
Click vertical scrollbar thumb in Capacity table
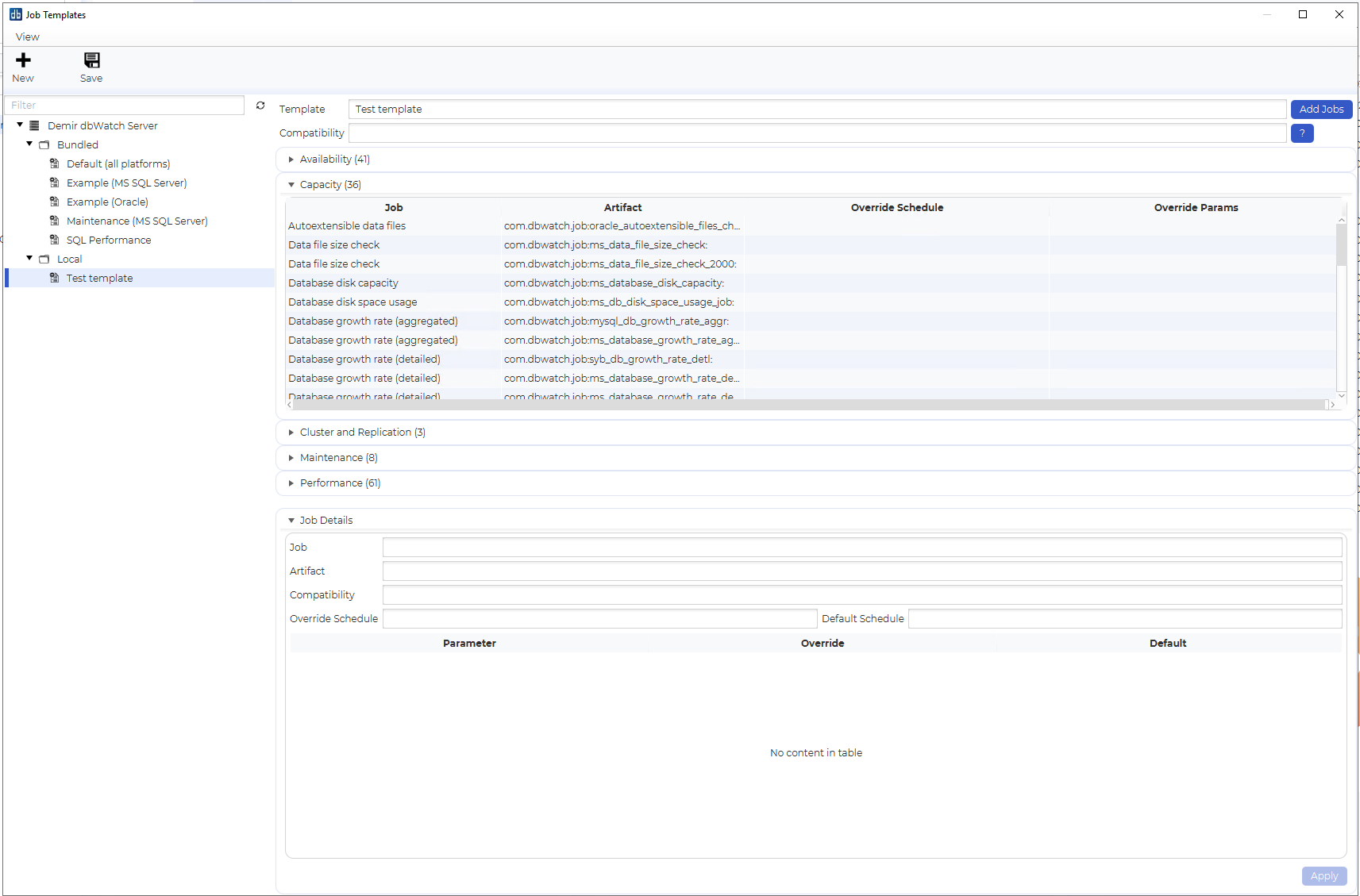tap(1341, 244)
